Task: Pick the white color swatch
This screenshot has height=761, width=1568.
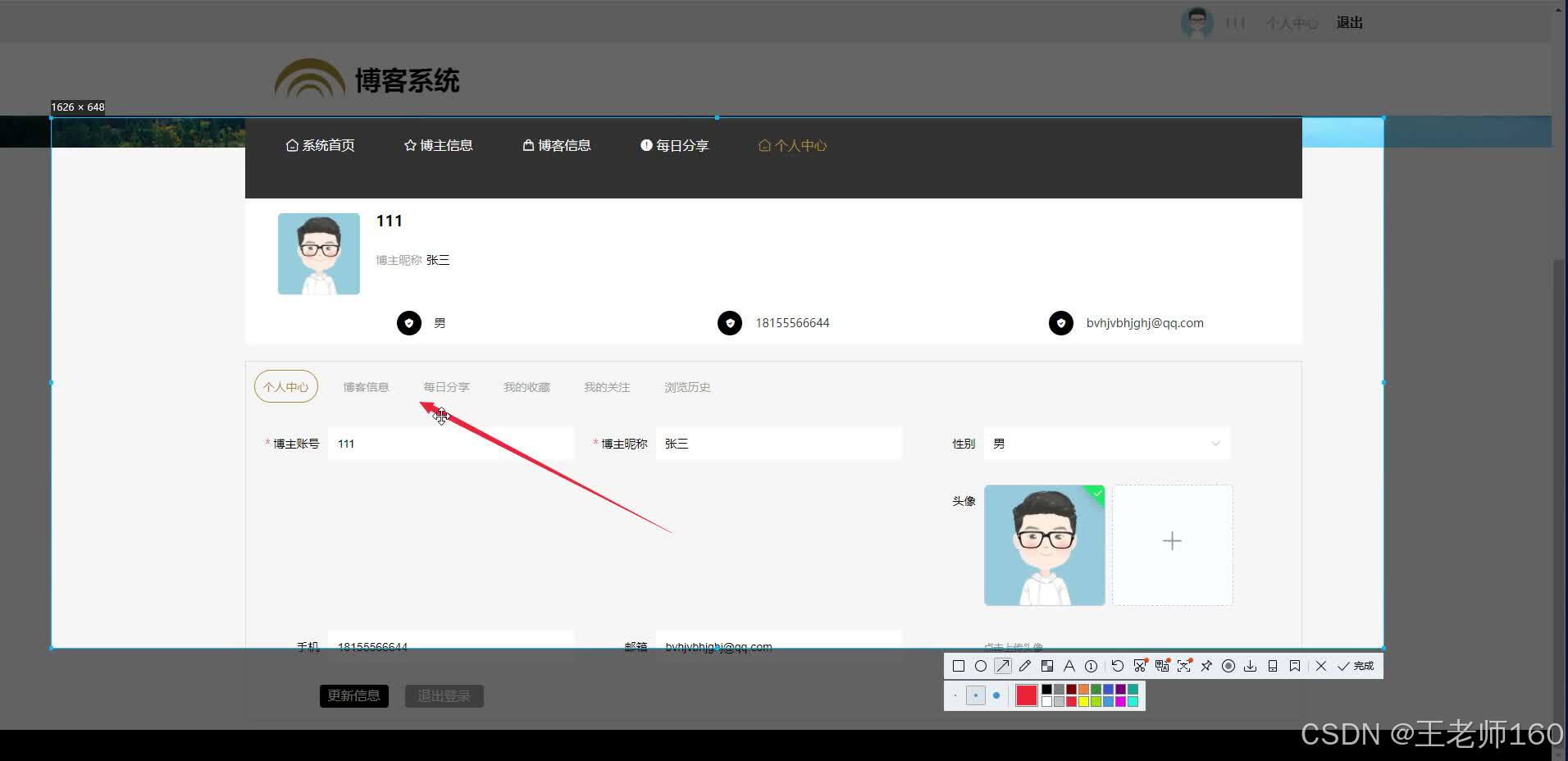Action: coord(1047,702)
